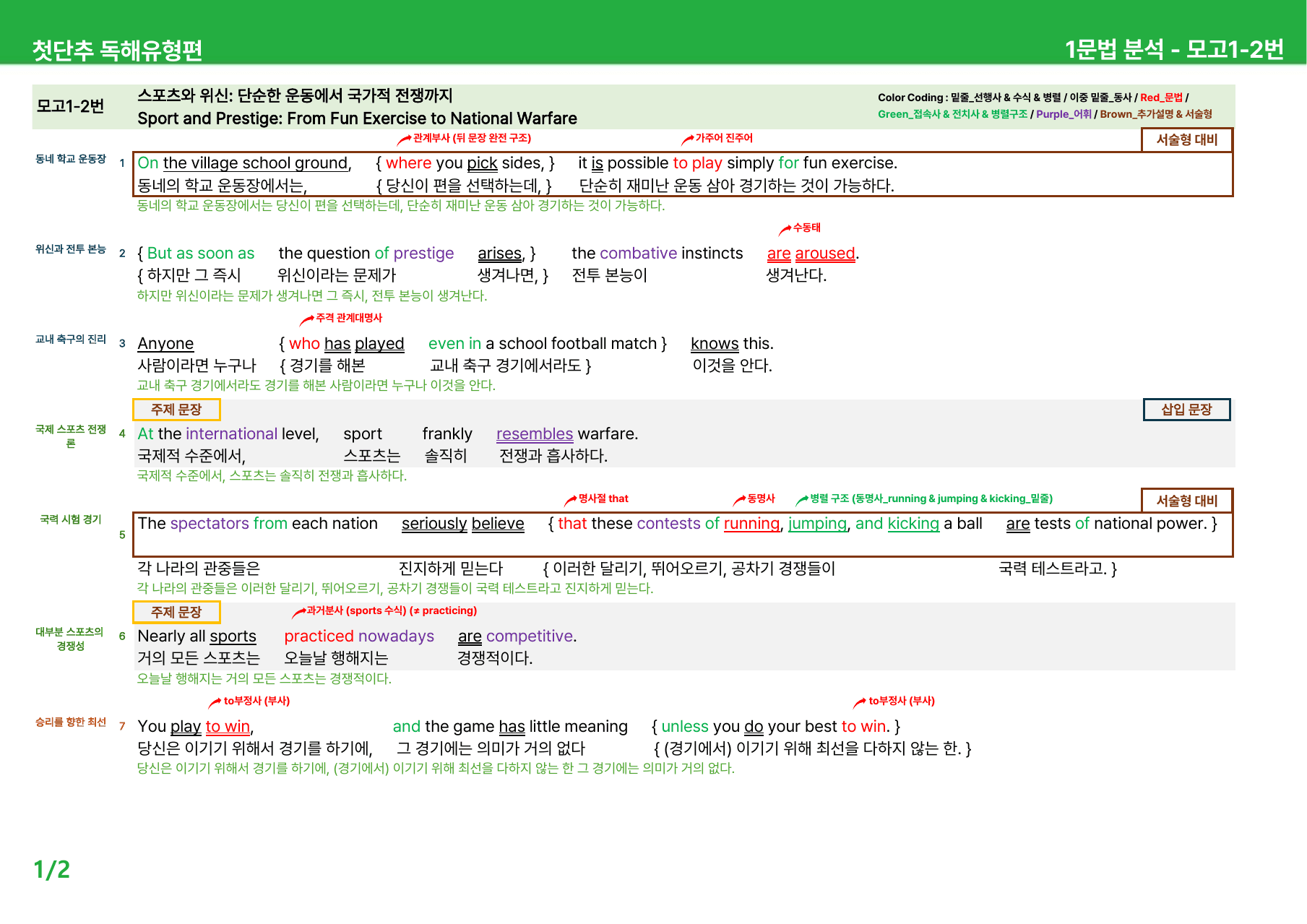The width and height of the screenshot is (1307, 924).
Task: Click the green annotation '병렬 구조 (동명사_running & jumping & kicking_밑줄)'
Action: coord(931,498)
